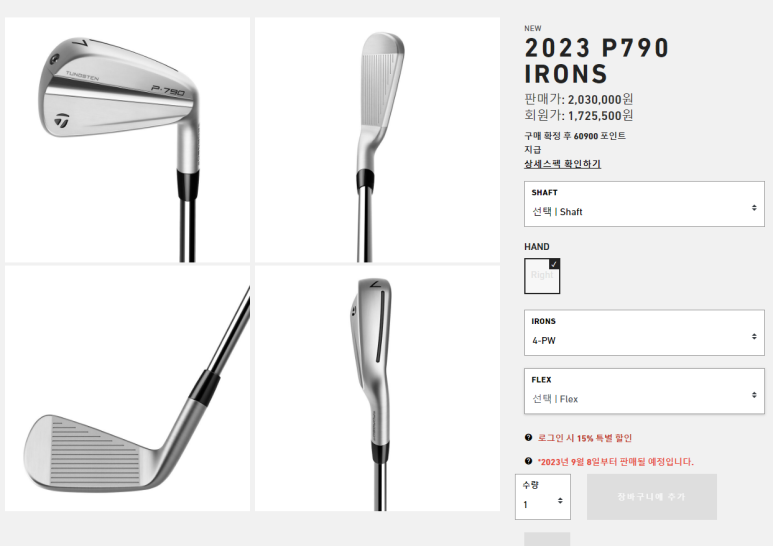773x546 pixels.
Task: Change the 수량 quantity stepper
Action: tap(543, 497)
